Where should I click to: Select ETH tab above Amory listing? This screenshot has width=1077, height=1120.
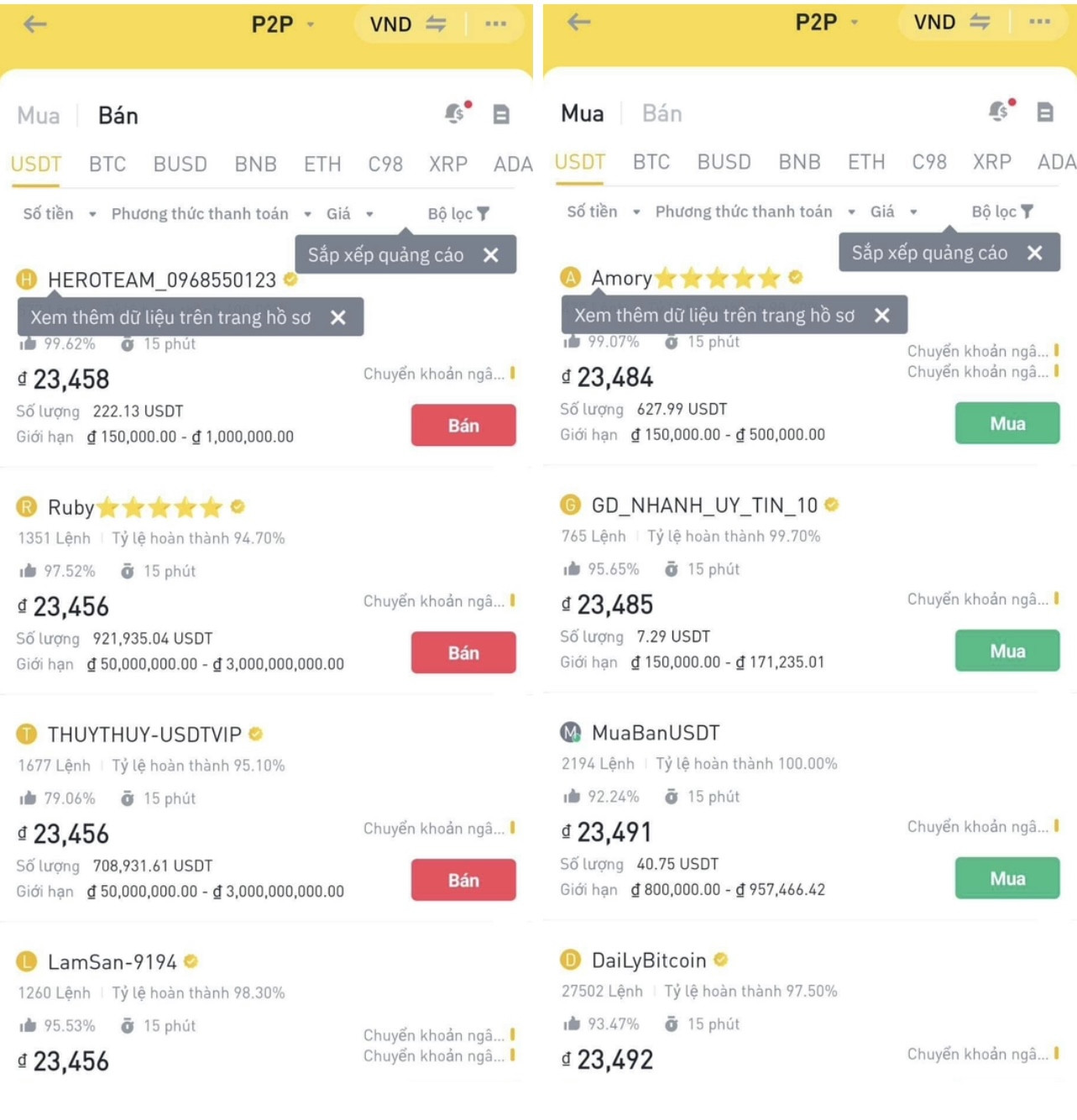click(x=866, y=161)
